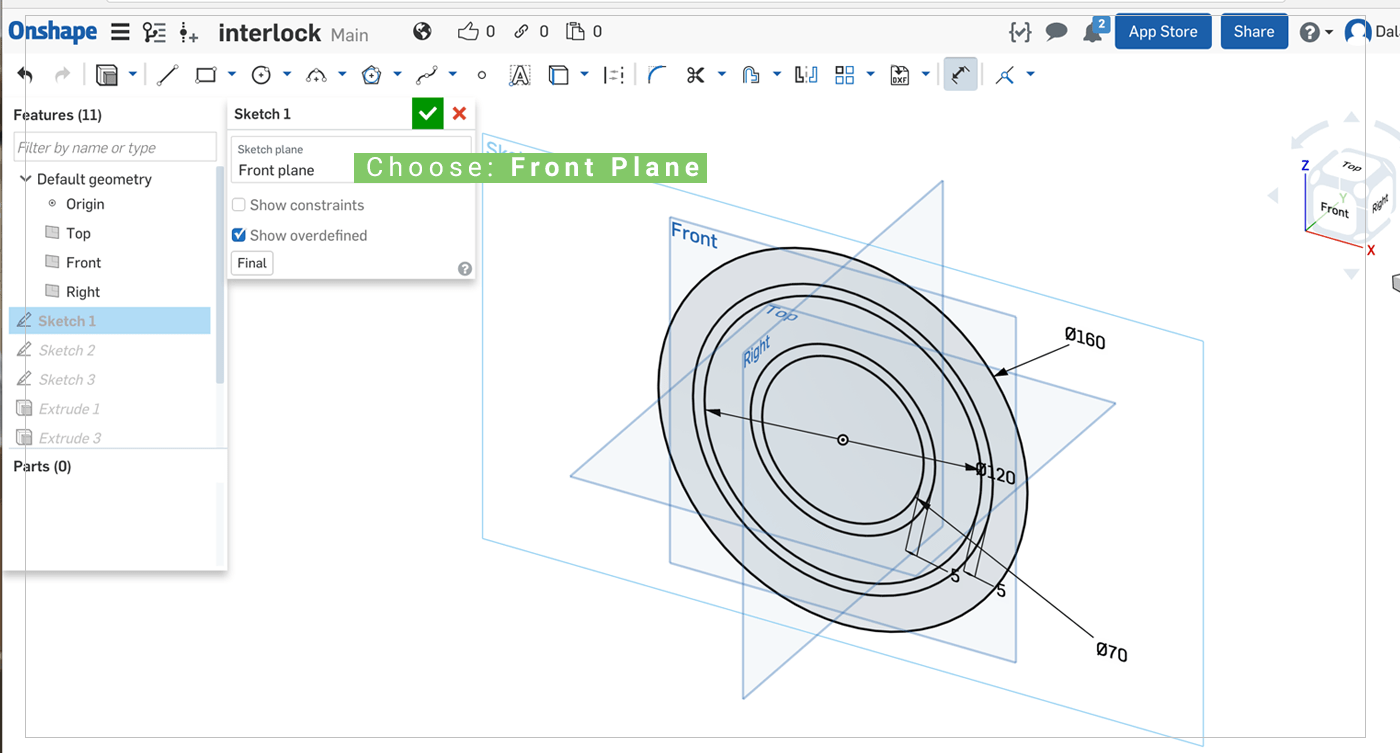Select the Point sketch tool
1400x753 pixels.
pyautogui.click(x=482, y=75)
